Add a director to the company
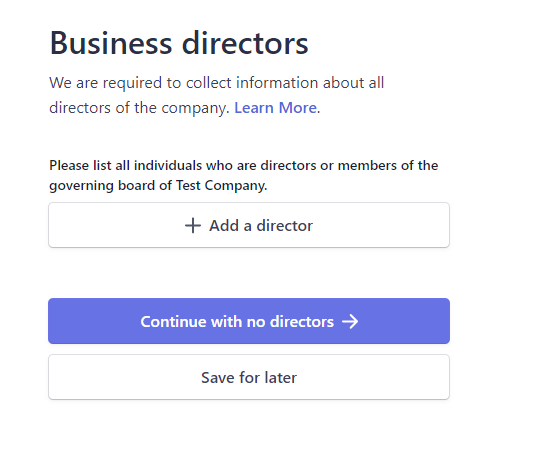This screenshot has width=543, height=455. tap(249, 225)
